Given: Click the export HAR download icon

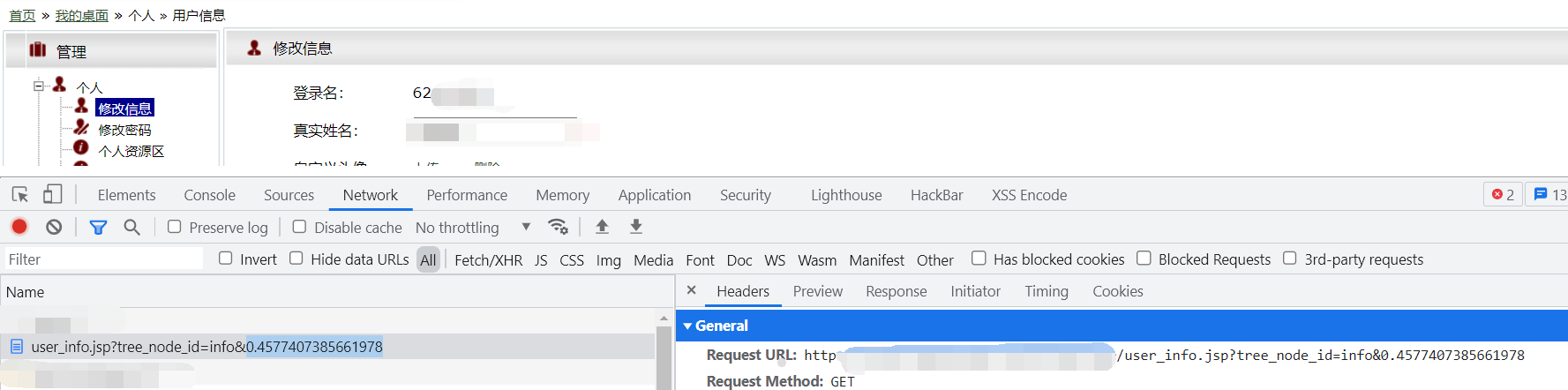Looking at the screenshot, I should tap(635, 227).
